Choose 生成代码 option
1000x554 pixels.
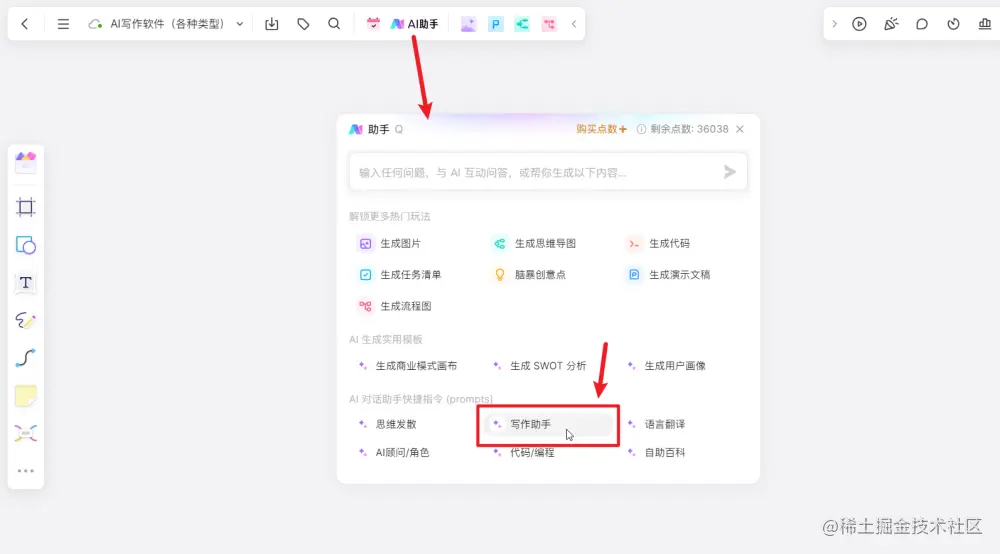[x=659, y=244]
